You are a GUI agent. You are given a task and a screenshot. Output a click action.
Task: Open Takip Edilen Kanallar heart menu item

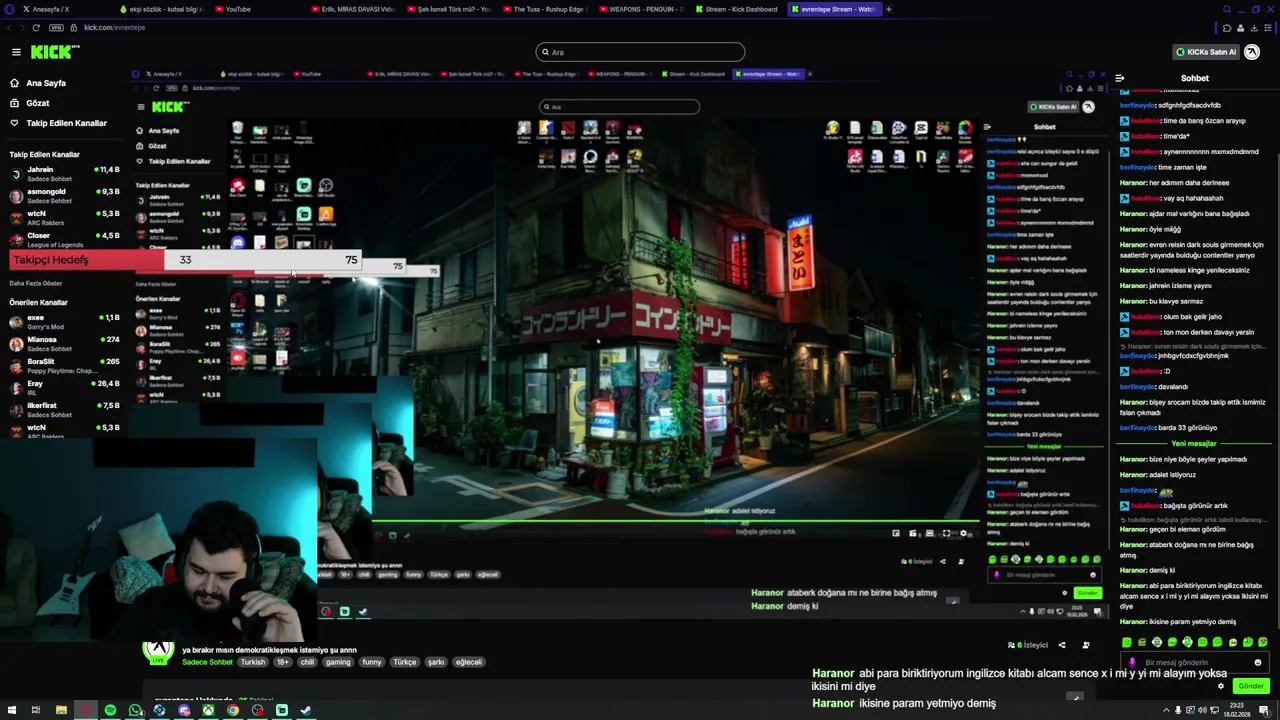[58, 123]
